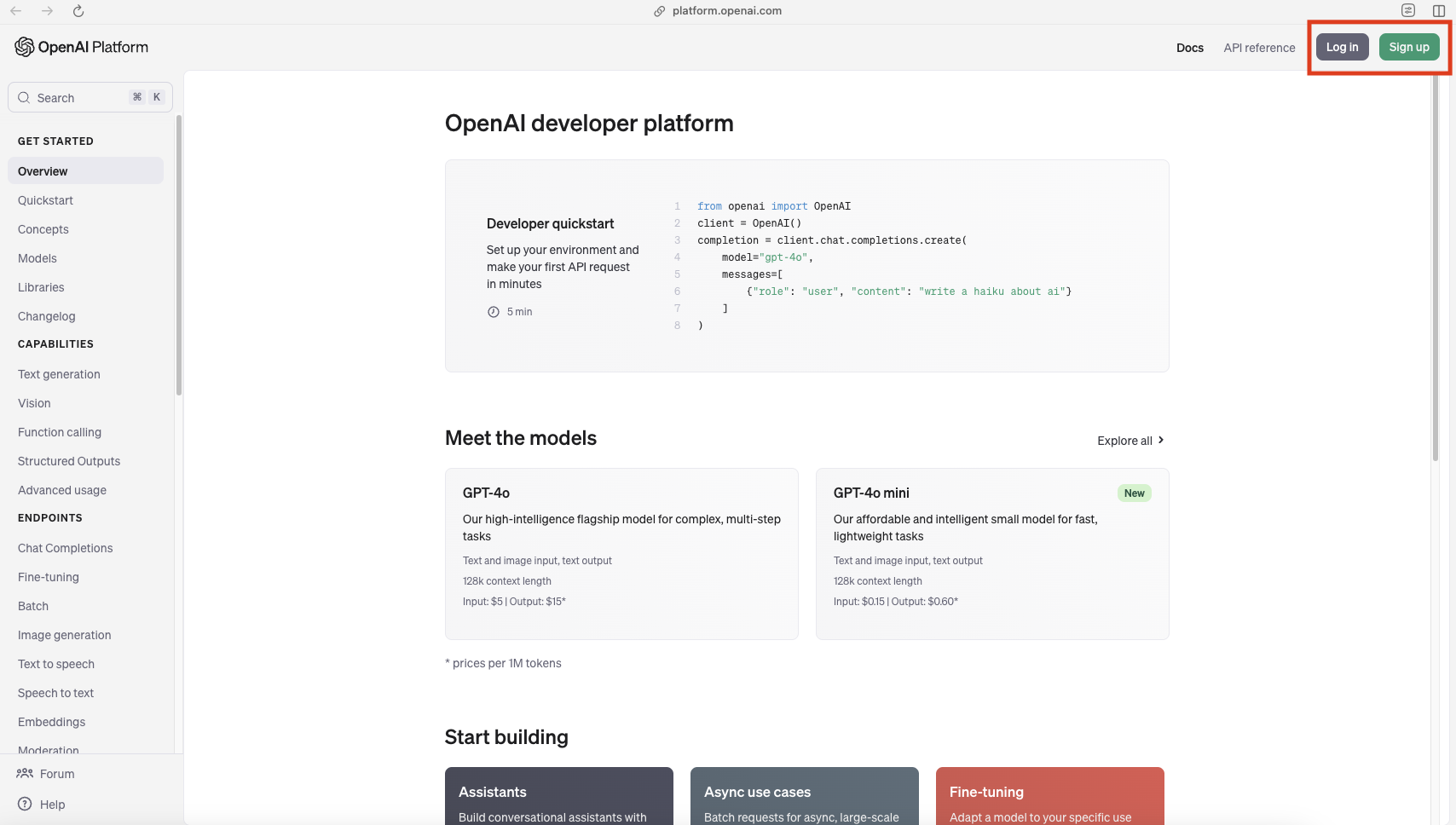This screenshot has height=825, width=1456.
Task: Click the browser forward arrow
Action: pyautogui.click(x=47, y=11)
